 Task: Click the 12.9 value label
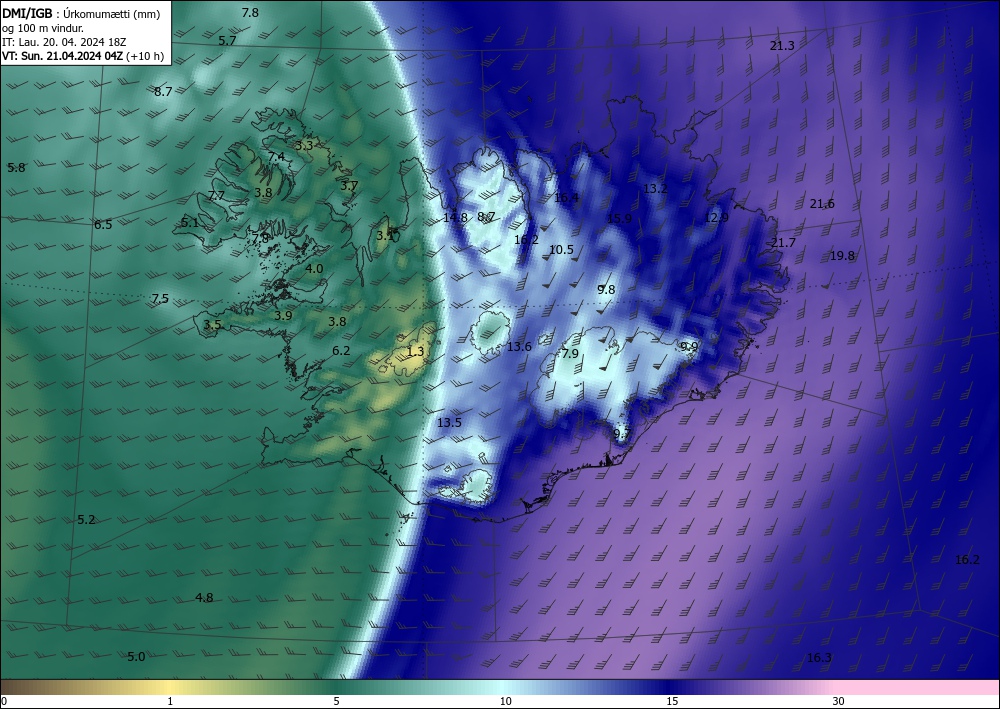pyautogui.click(x=716, y=218)
